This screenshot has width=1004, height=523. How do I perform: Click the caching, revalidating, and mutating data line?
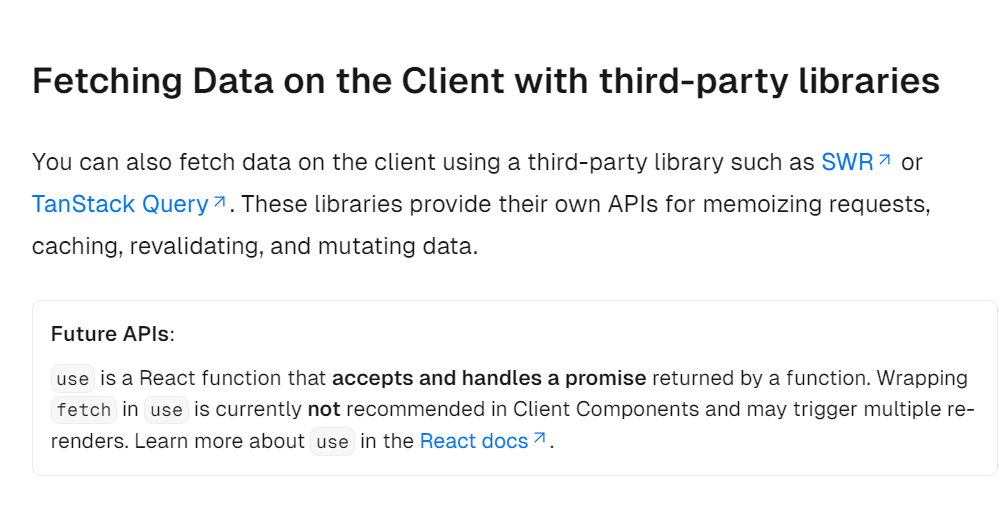click(x=255, y=246)
